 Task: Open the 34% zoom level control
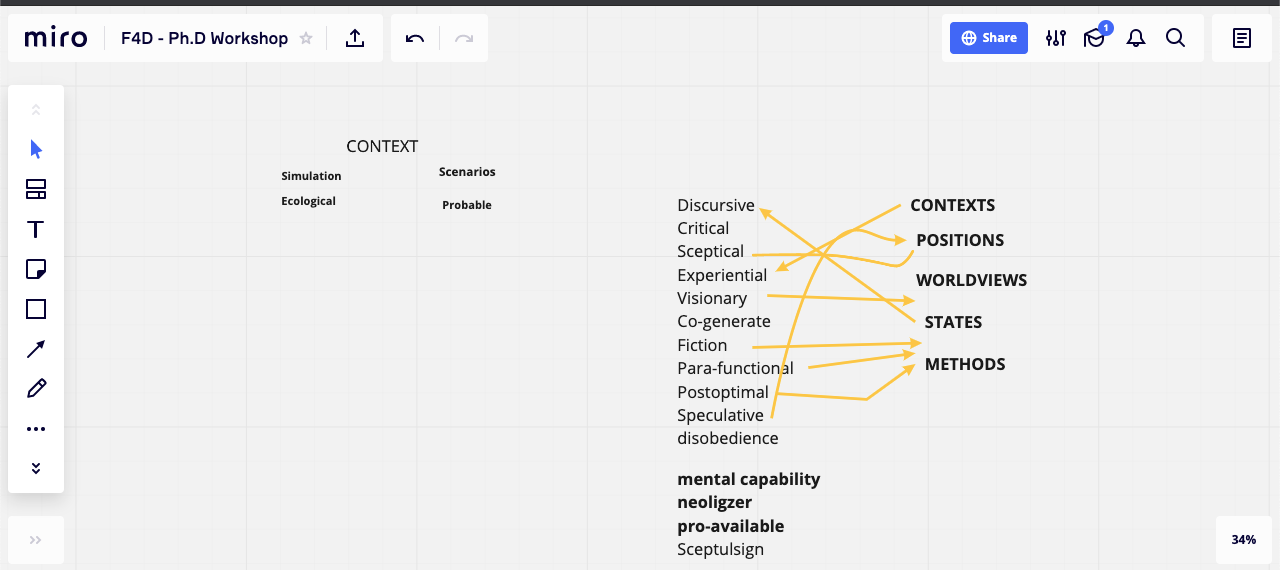(1244, 540)
